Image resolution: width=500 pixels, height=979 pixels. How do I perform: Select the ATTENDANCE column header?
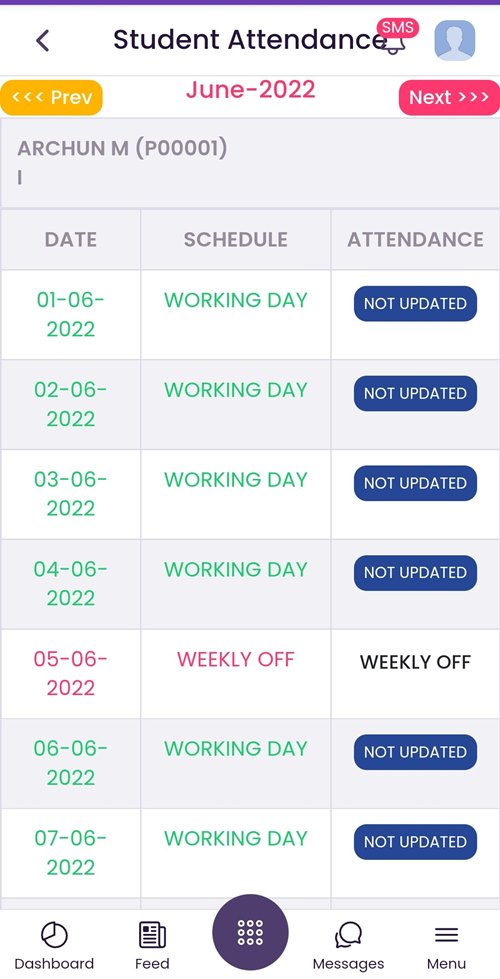(415, 239)
